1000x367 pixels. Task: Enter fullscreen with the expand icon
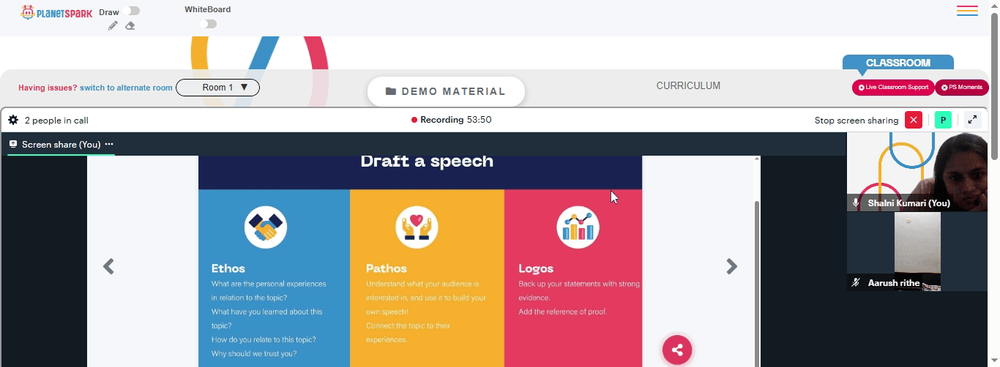pos(973,119)
